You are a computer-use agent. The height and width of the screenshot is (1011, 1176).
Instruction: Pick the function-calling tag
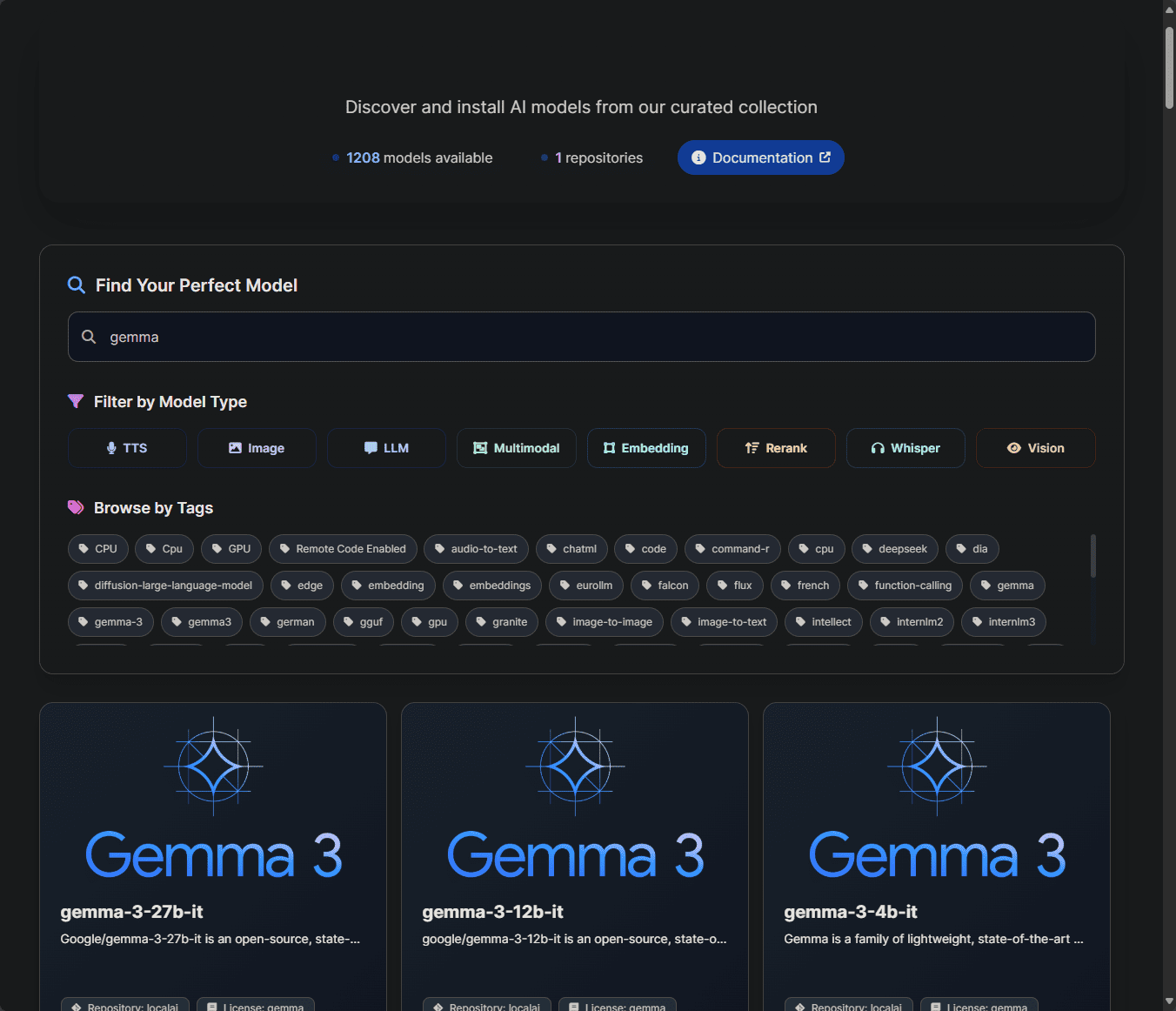point(905,586)
